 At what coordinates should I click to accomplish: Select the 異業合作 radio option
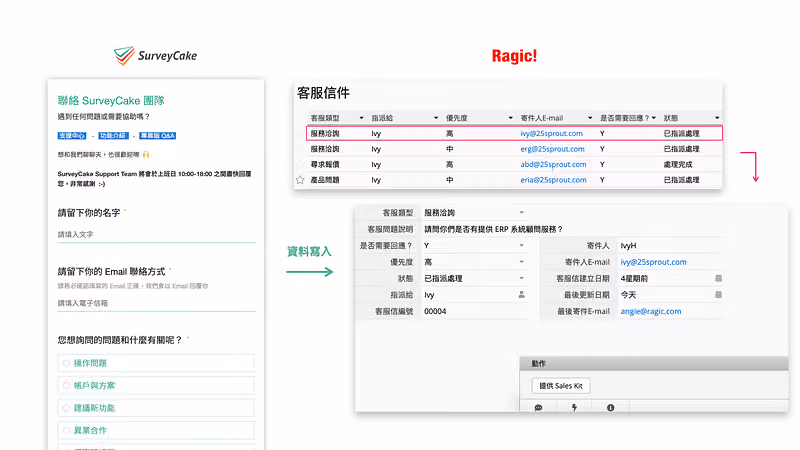tap(66, 430)
